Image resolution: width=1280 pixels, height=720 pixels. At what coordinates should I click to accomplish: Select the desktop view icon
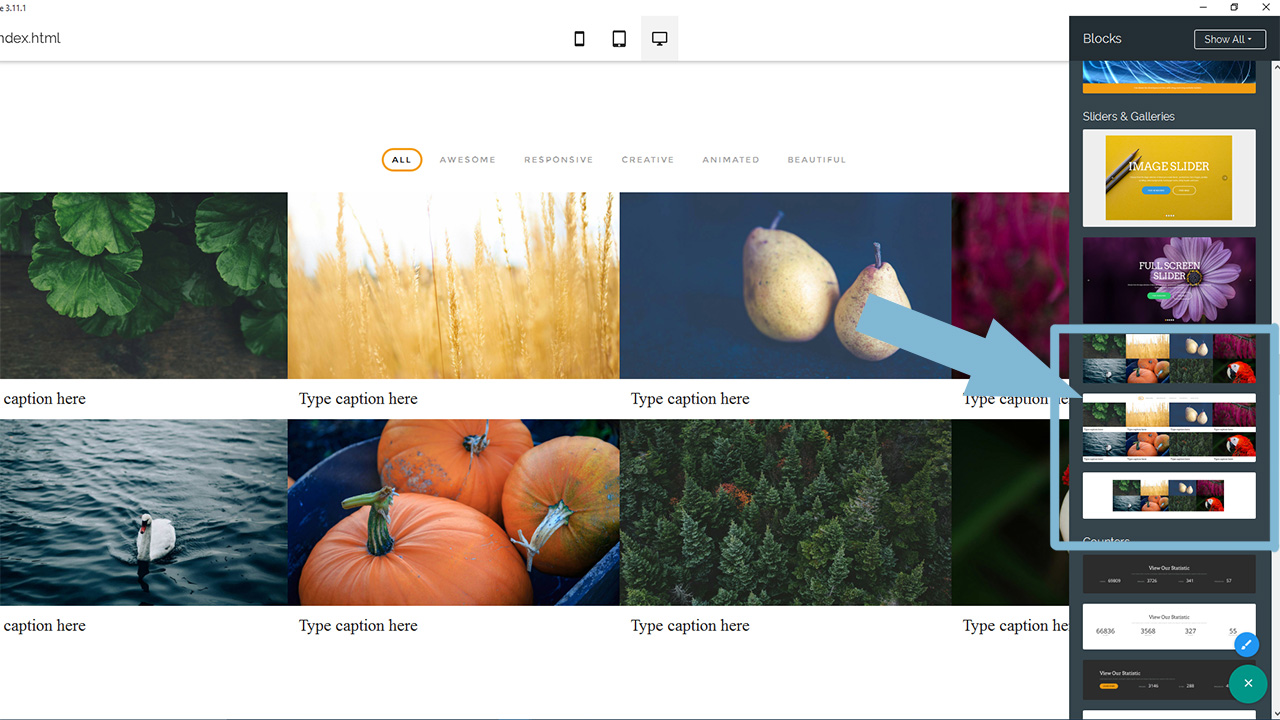click(659, 39)
